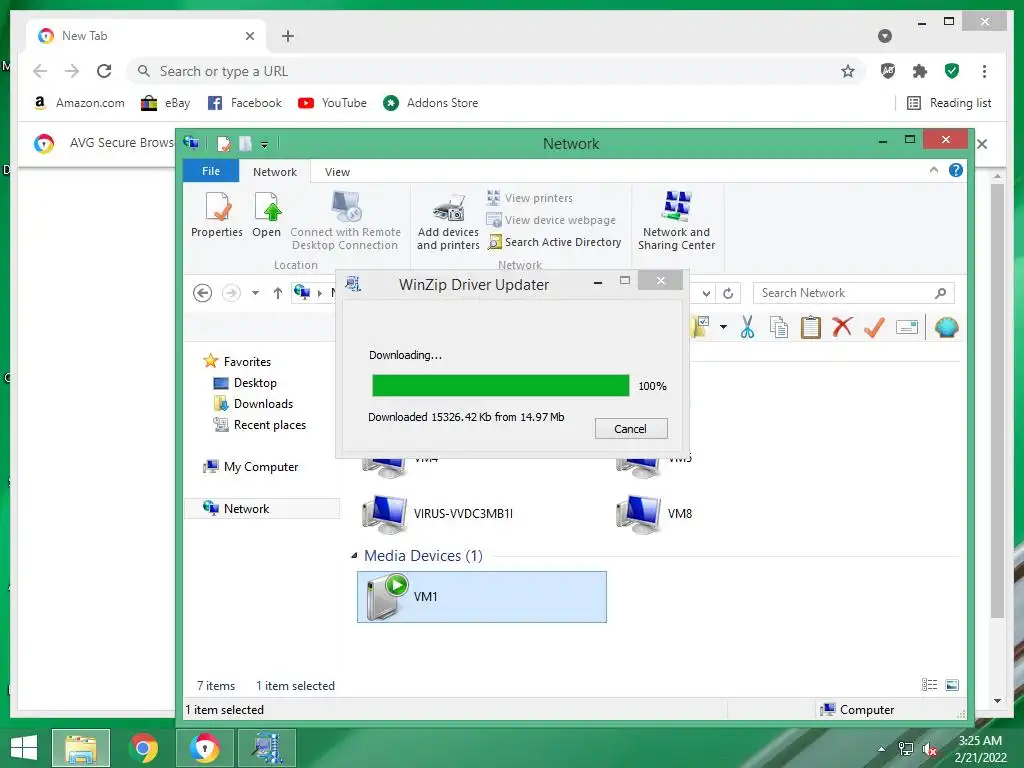This screenshot has height=768, width=1024.
Task: Open the address bar history dropdown
Action: pos(706,293)
